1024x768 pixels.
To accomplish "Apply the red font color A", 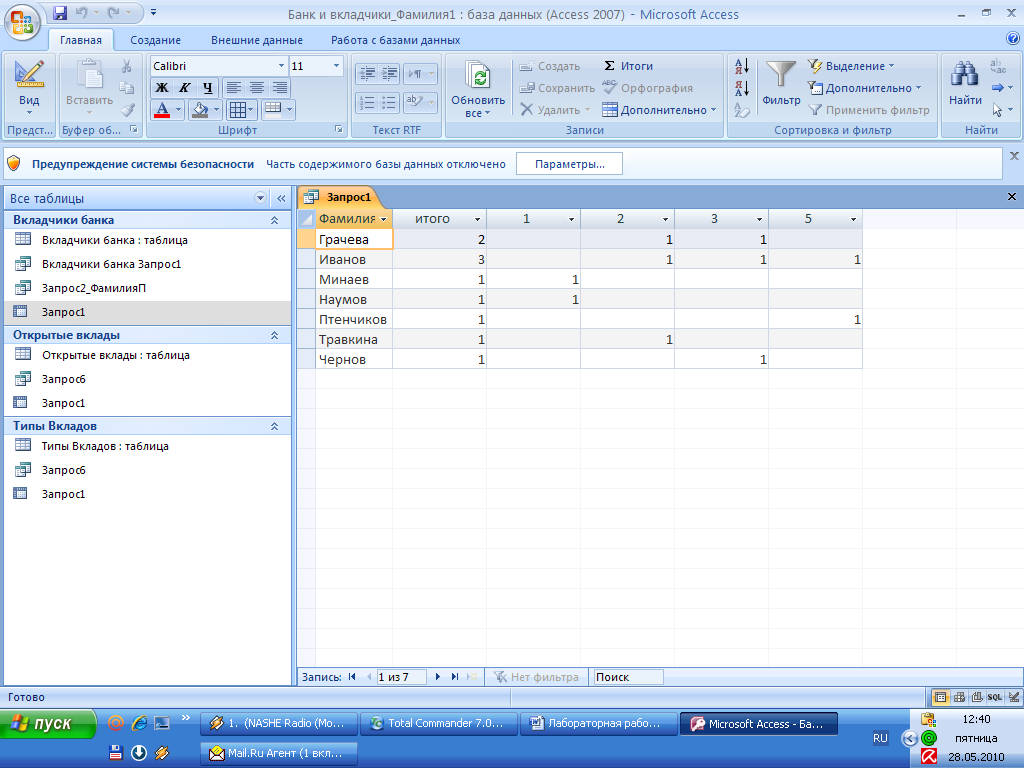I will pos(162,110).
